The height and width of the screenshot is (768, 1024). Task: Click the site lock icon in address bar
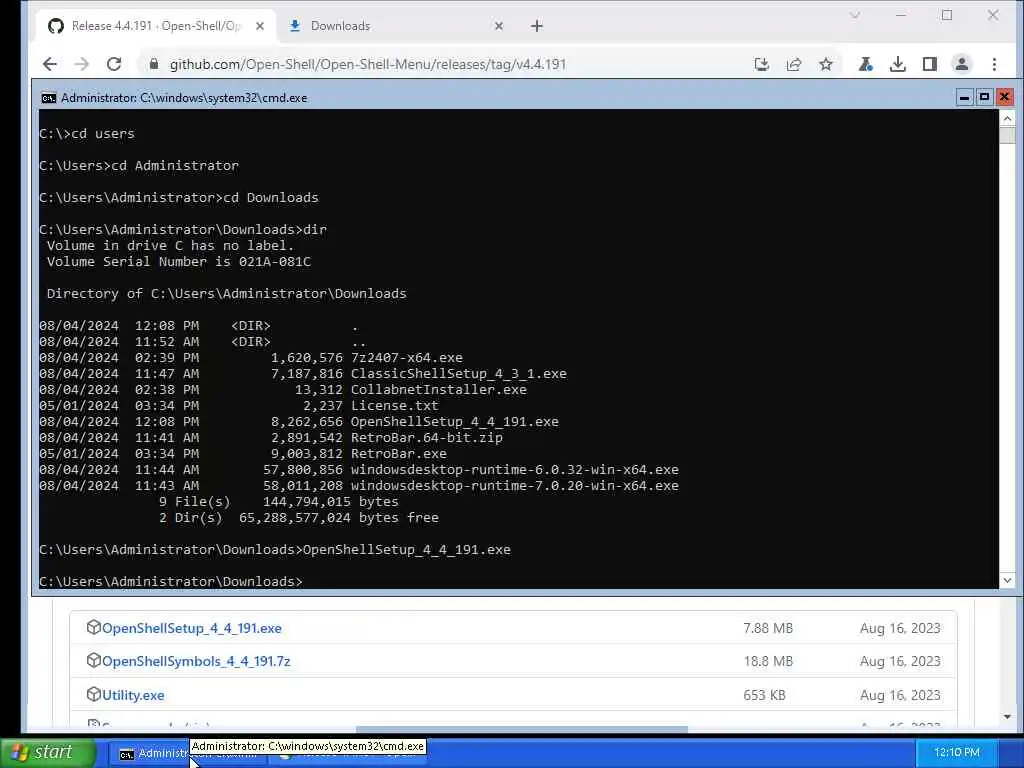tap(154, 64)
